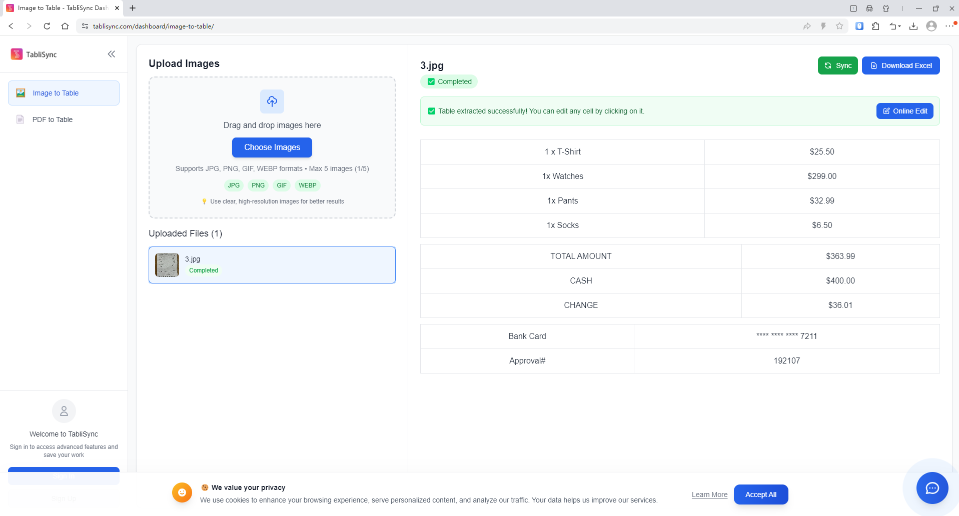
Task: Edit the '$36.01' cell
Action: point(840,305)
